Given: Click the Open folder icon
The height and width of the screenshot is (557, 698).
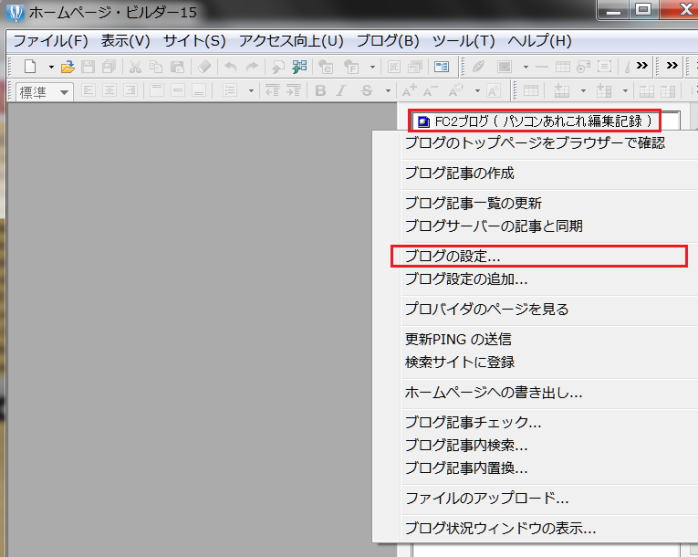Looking at the screenshot, I should point(67,67).
